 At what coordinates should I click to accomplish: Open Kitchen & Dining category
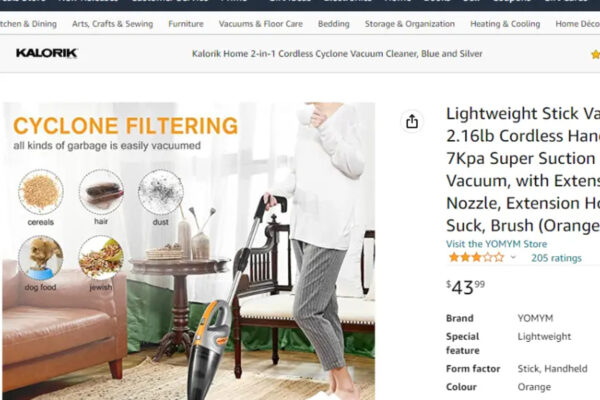[x=28, y=24]
